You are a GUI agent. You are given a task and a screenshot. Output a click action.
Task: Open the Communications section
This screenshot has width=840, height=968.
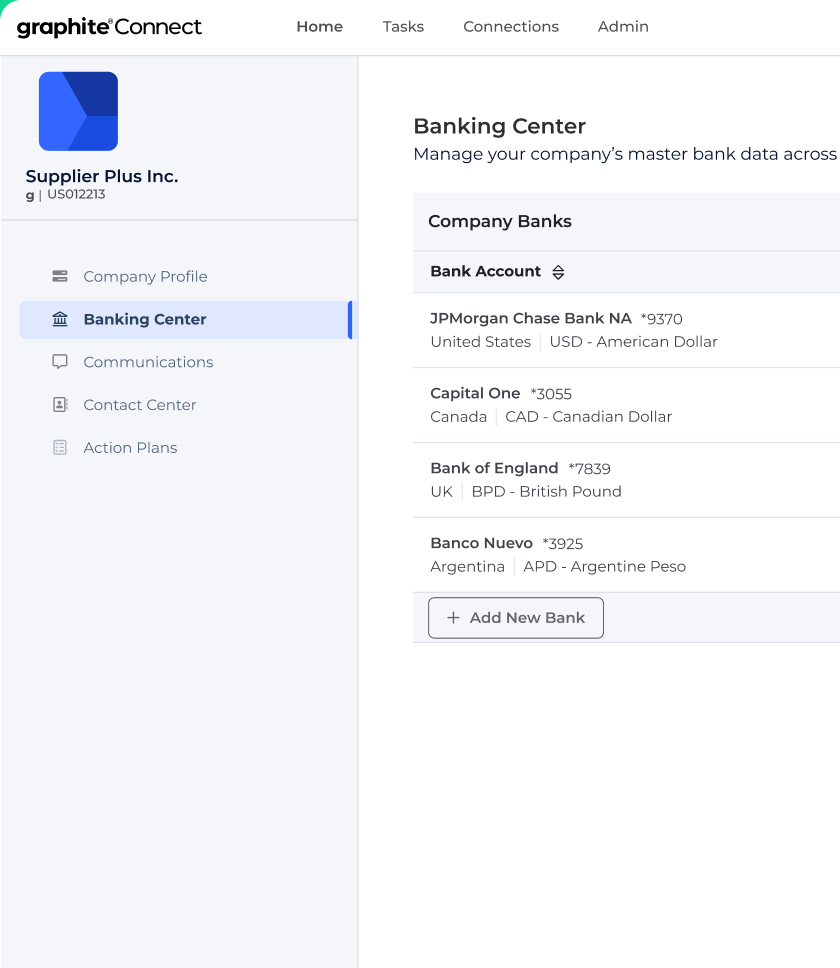click(x=148, y=362)
